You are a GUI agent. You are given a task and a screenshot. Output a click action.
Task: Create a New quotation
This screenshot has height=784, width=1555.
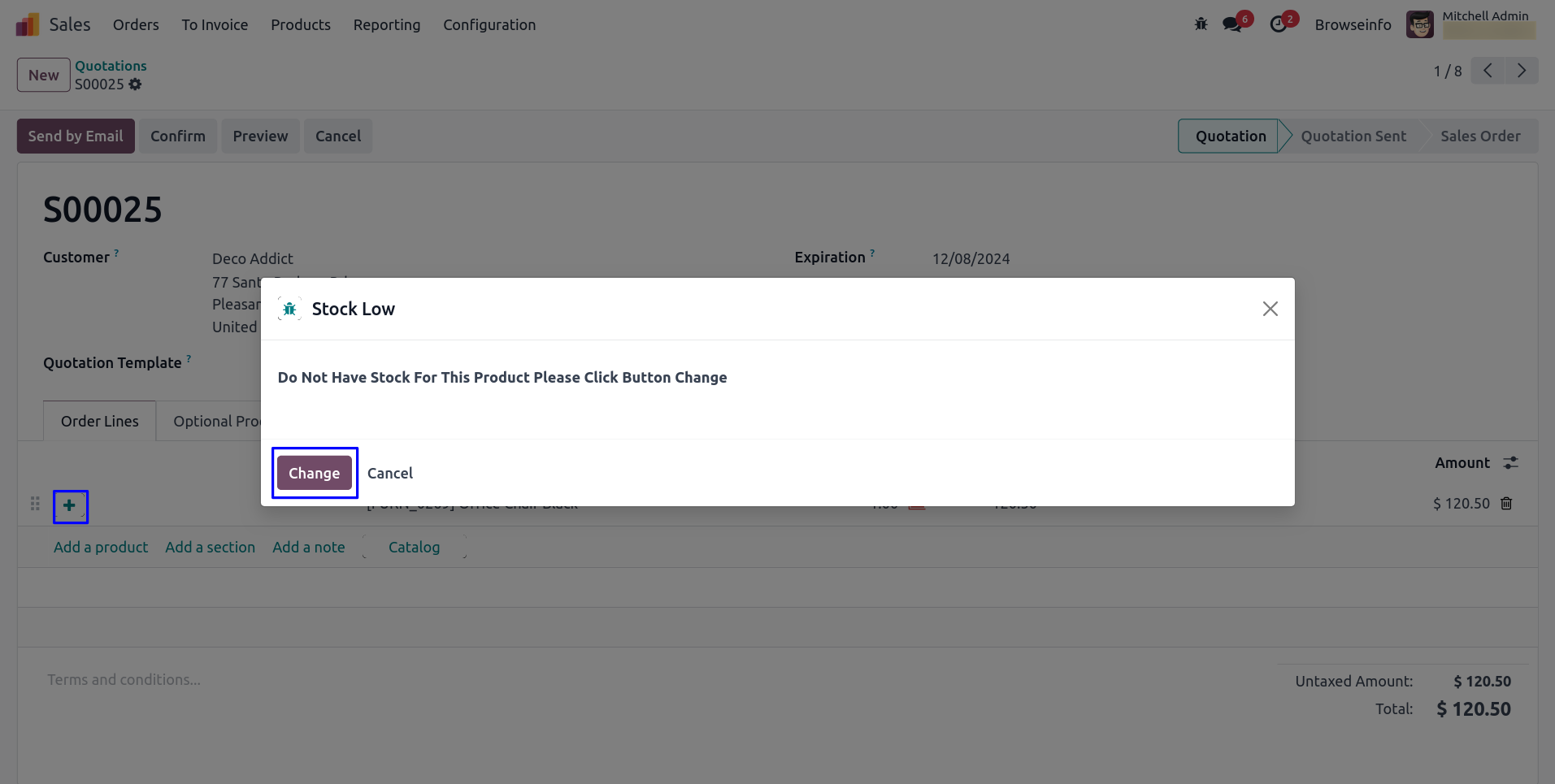point(44,75)
